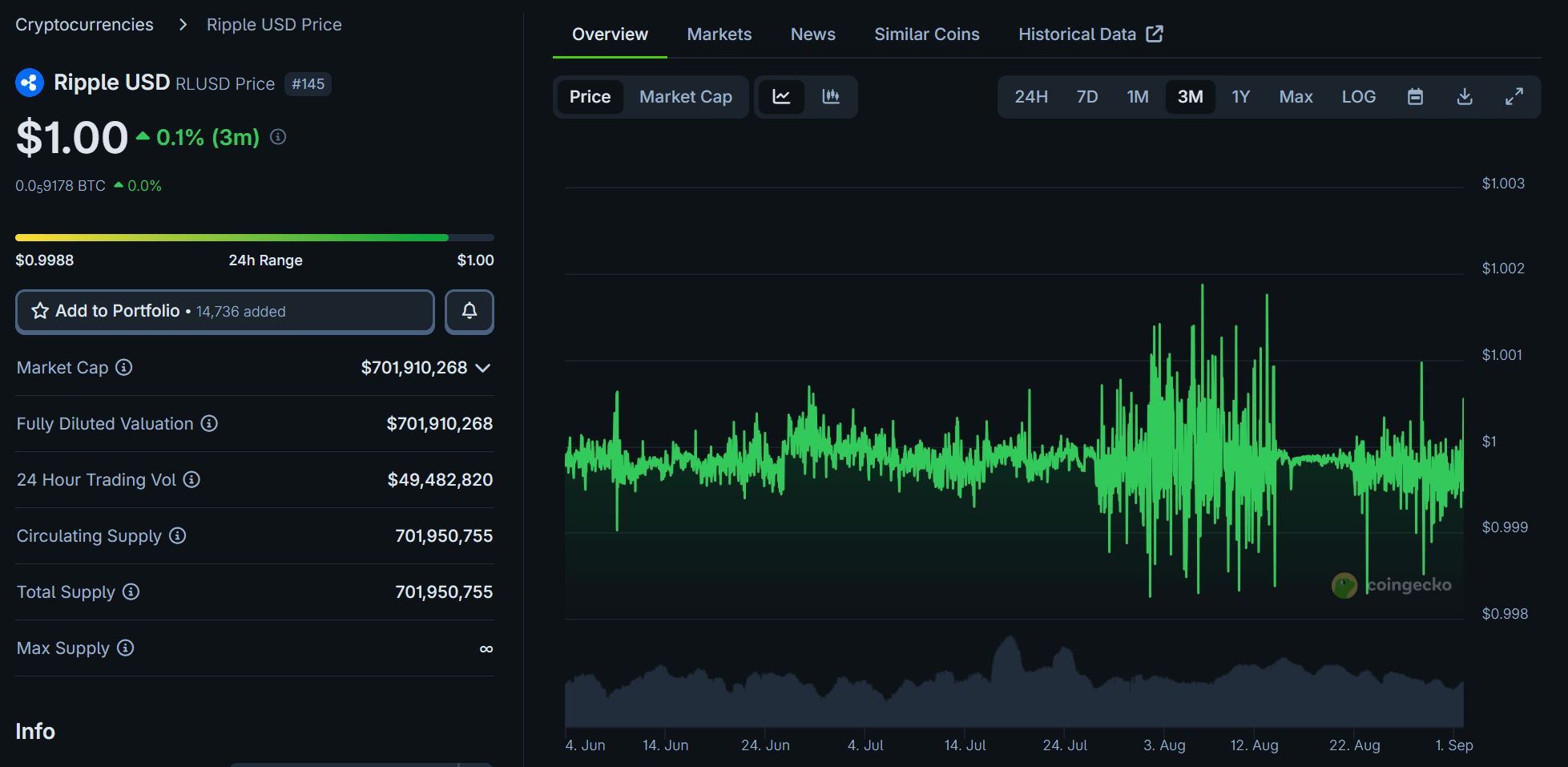
Task: Click the Ripple USD coin logo
Action: [x=30, y=83]
